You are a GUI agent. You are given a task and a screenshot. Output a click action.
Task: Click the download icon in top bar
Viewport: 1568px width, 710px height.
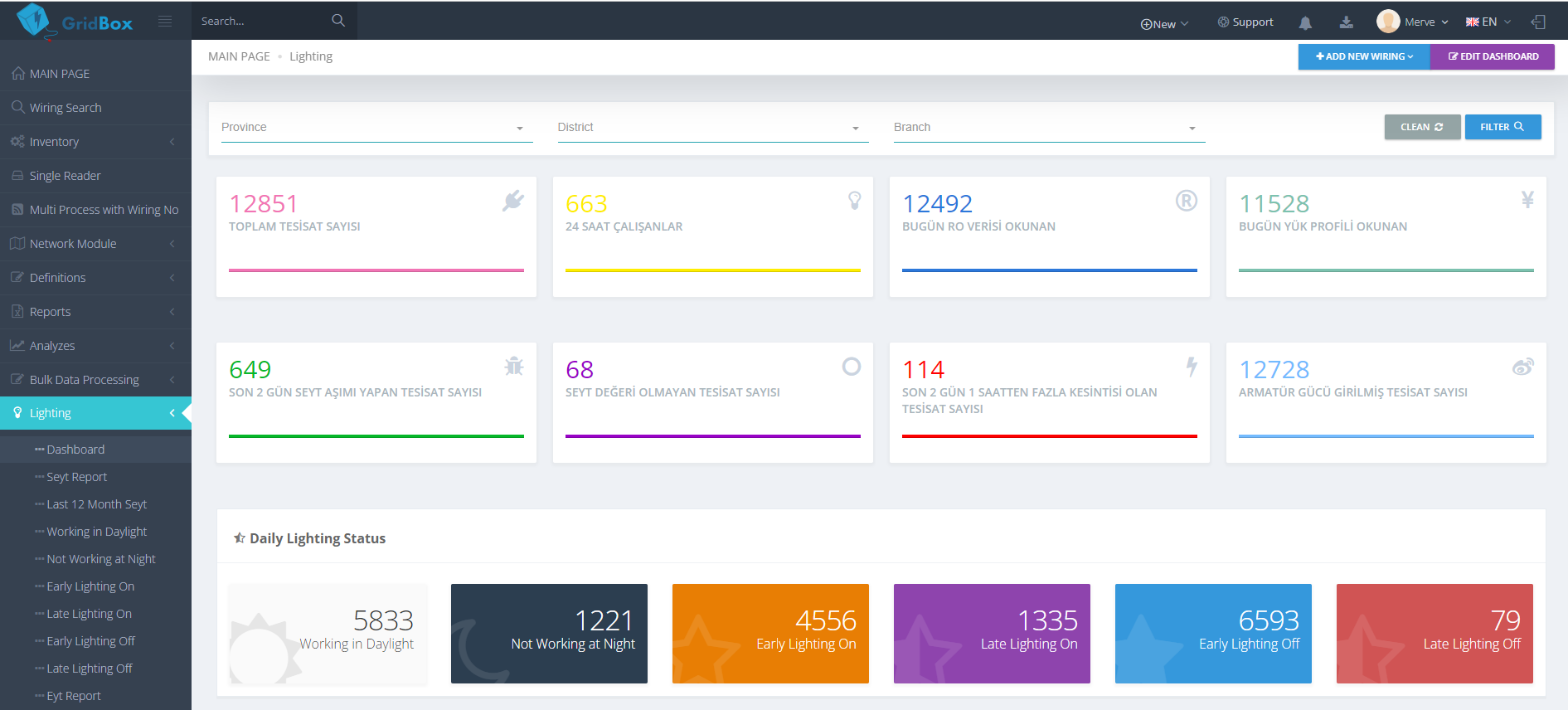click(1347, 22)
